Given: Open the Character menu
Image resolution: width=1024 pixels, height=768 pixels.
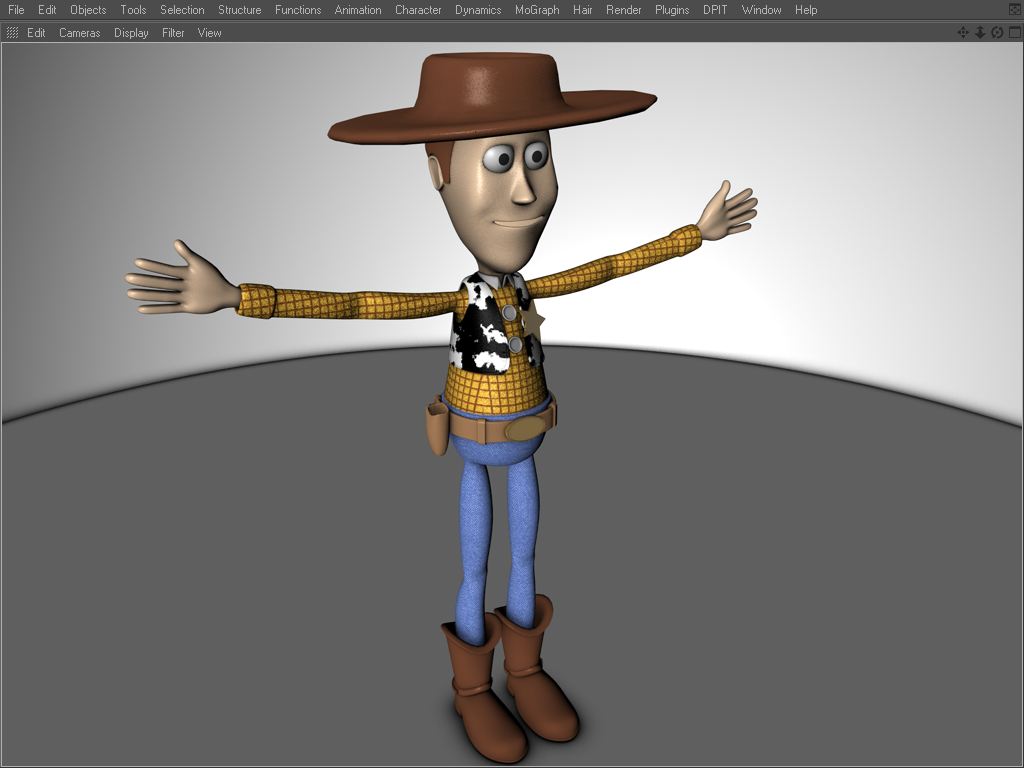Looking at the screenshot, I should click(418, 10).
